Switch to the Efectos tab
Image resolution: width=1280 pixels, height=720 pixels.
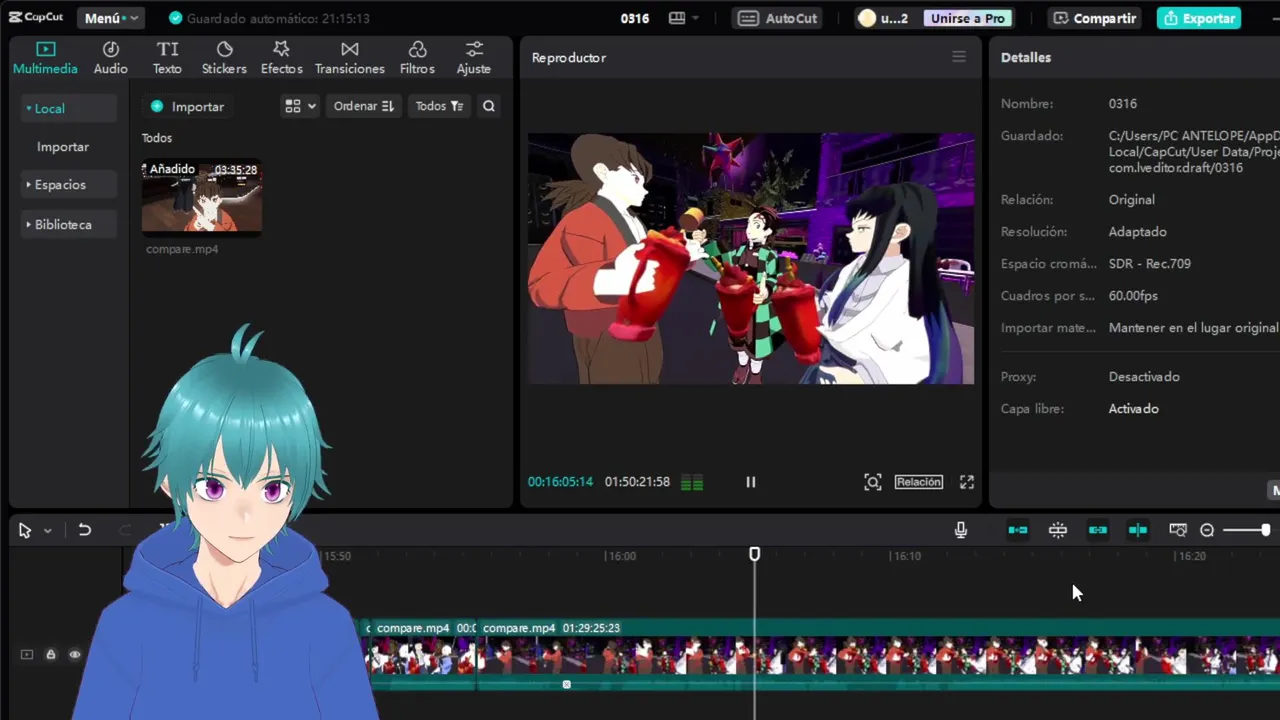pos(281,58)
